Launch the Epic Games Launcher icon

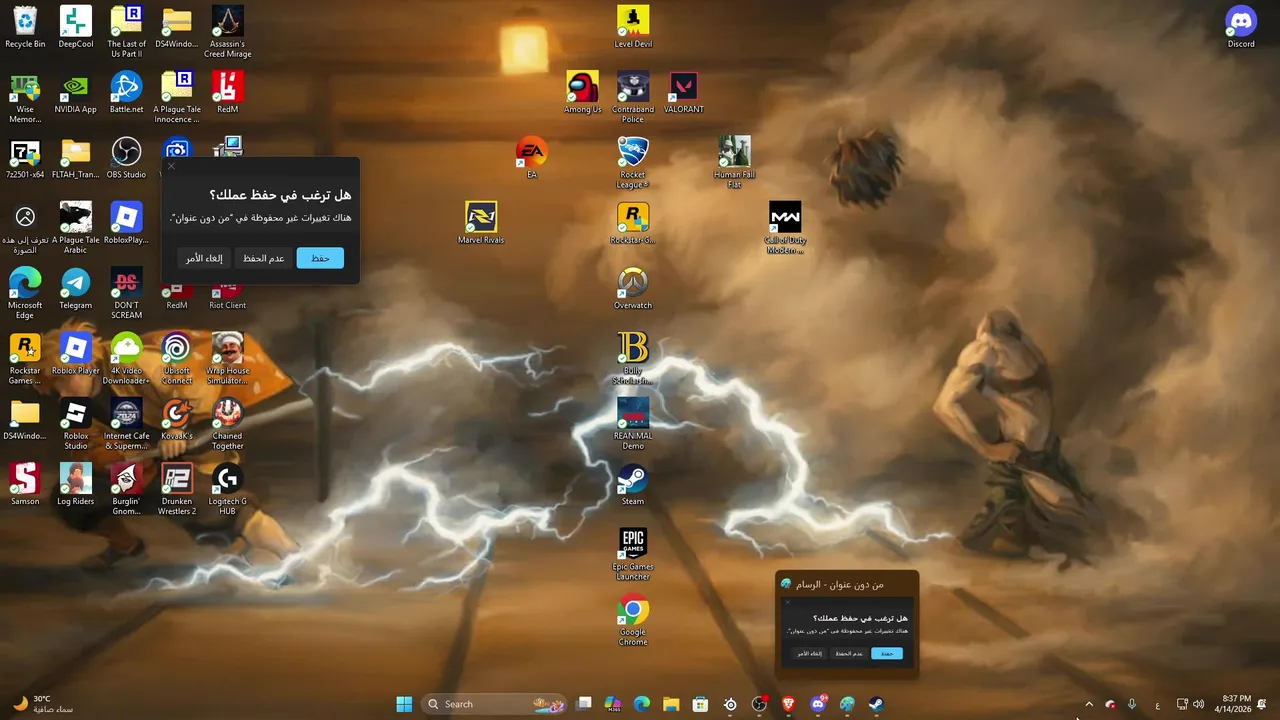(x=633, y=555)
